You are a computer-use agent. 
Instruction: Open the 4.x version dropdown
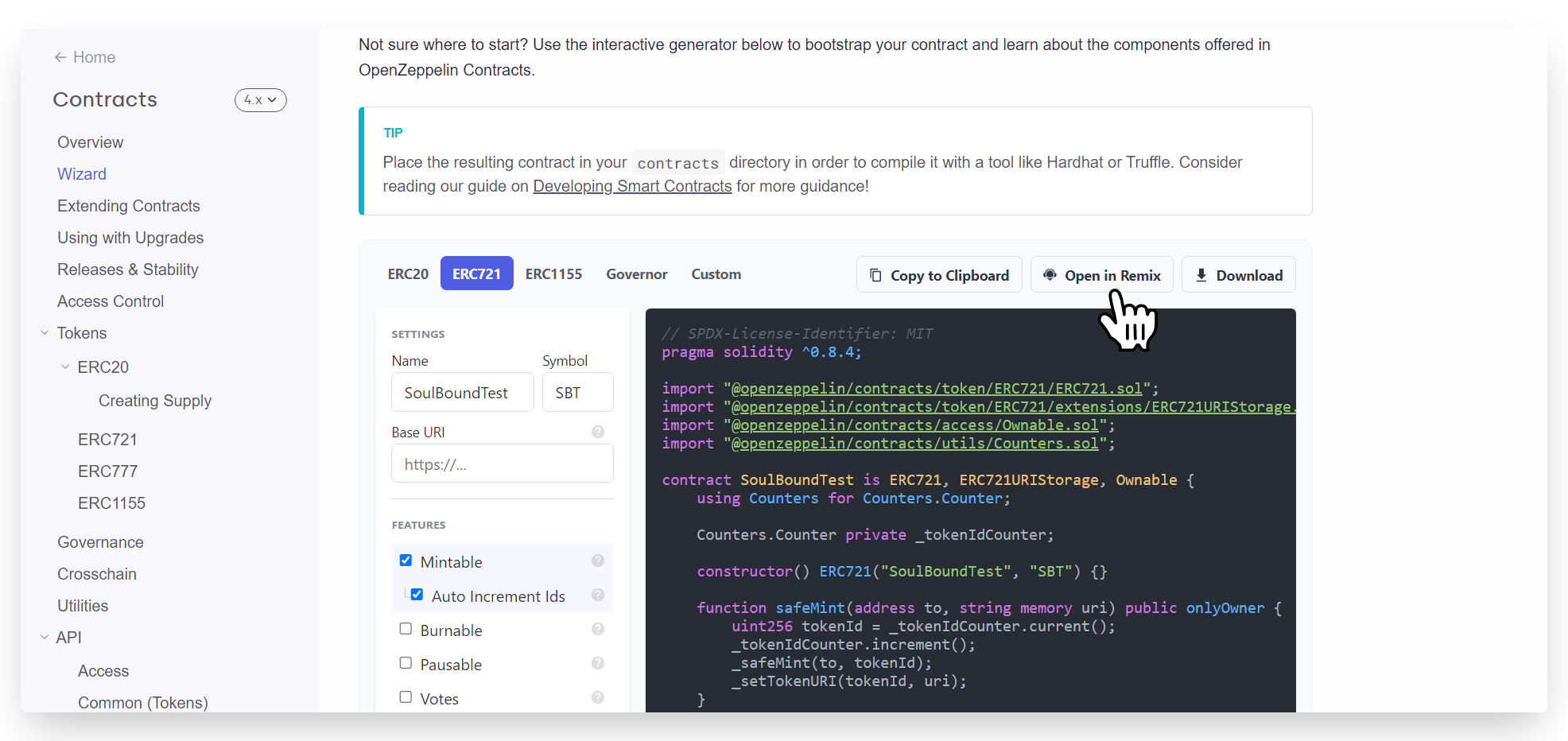coord(260,100)
